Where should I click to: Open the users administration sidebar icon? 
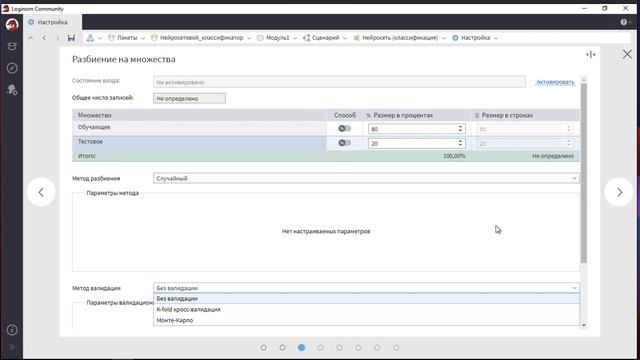click(12, 89)
